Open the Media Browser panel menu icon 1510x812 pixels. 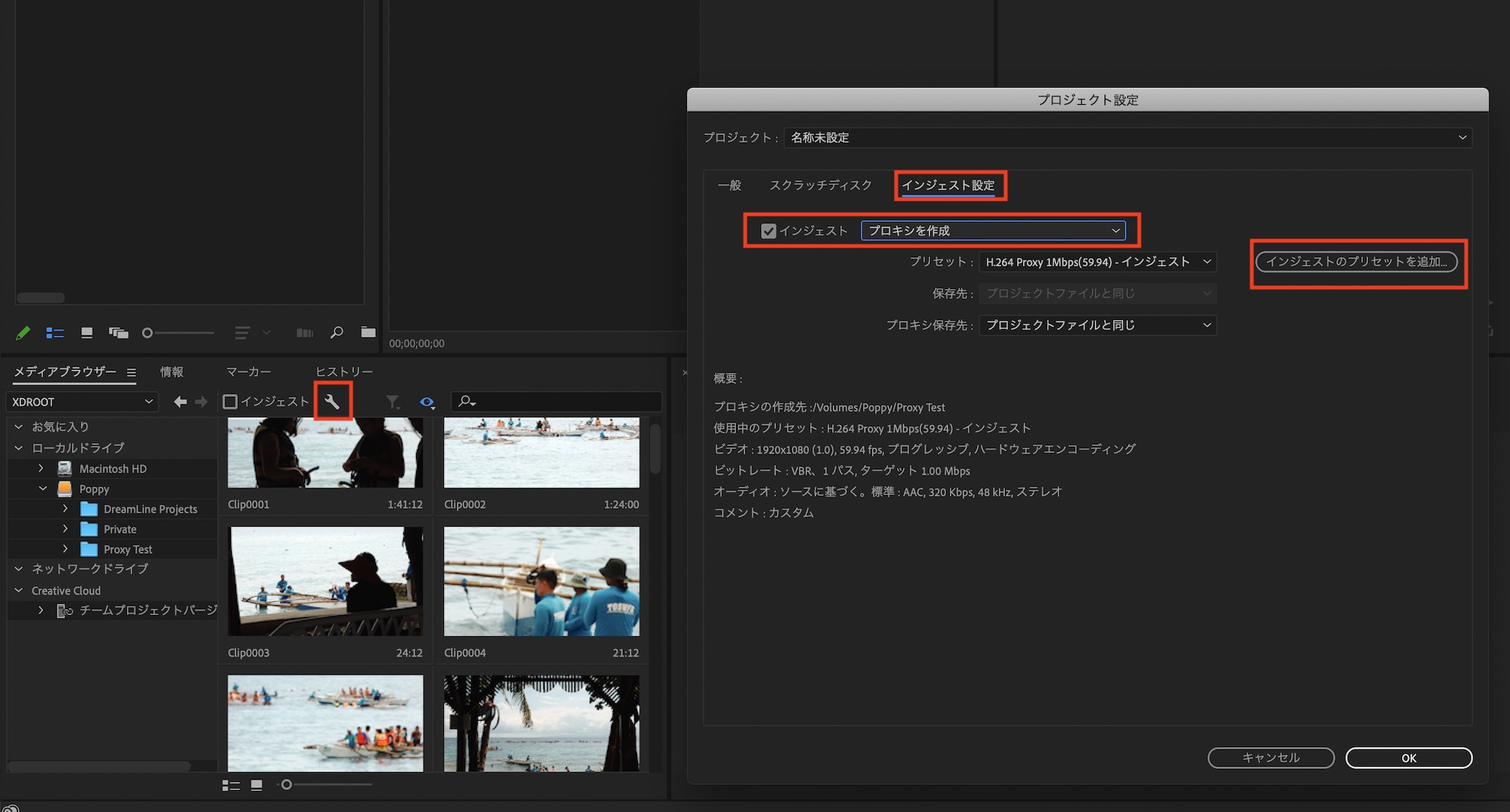131,372
